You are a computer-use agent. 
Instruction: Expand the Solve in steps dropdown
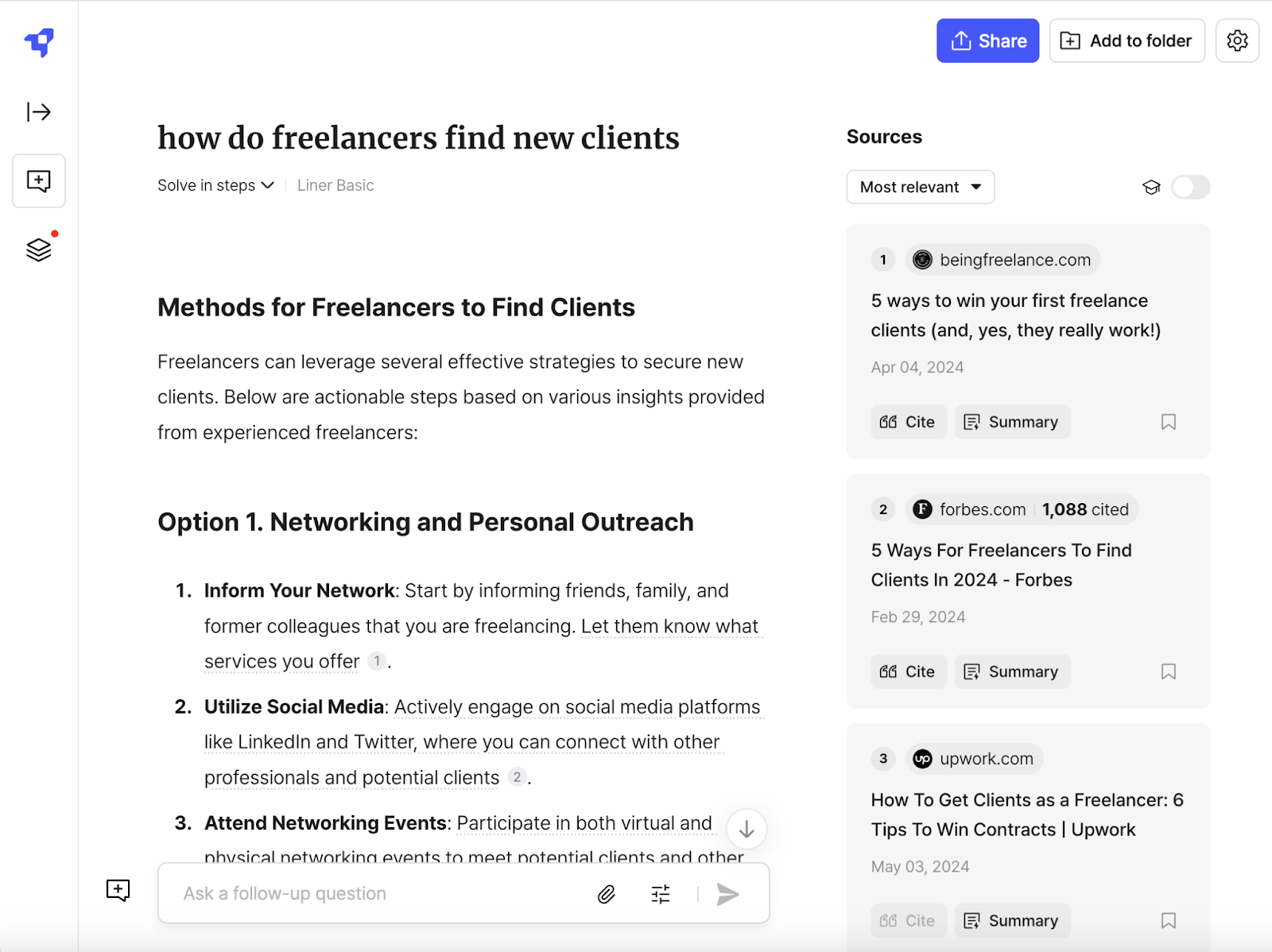[215, 185]
